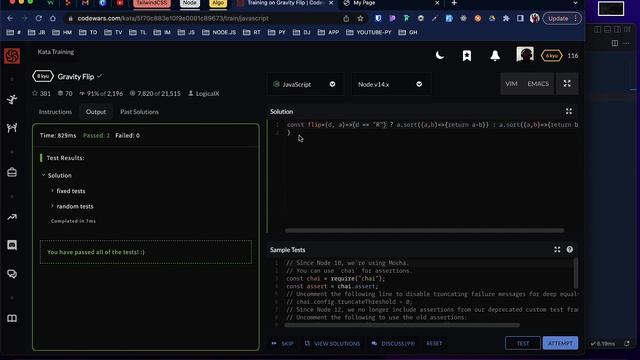Open the Kumite sidebar icon
The height and width of the screenshot is (360, 640).
(12, 128)
